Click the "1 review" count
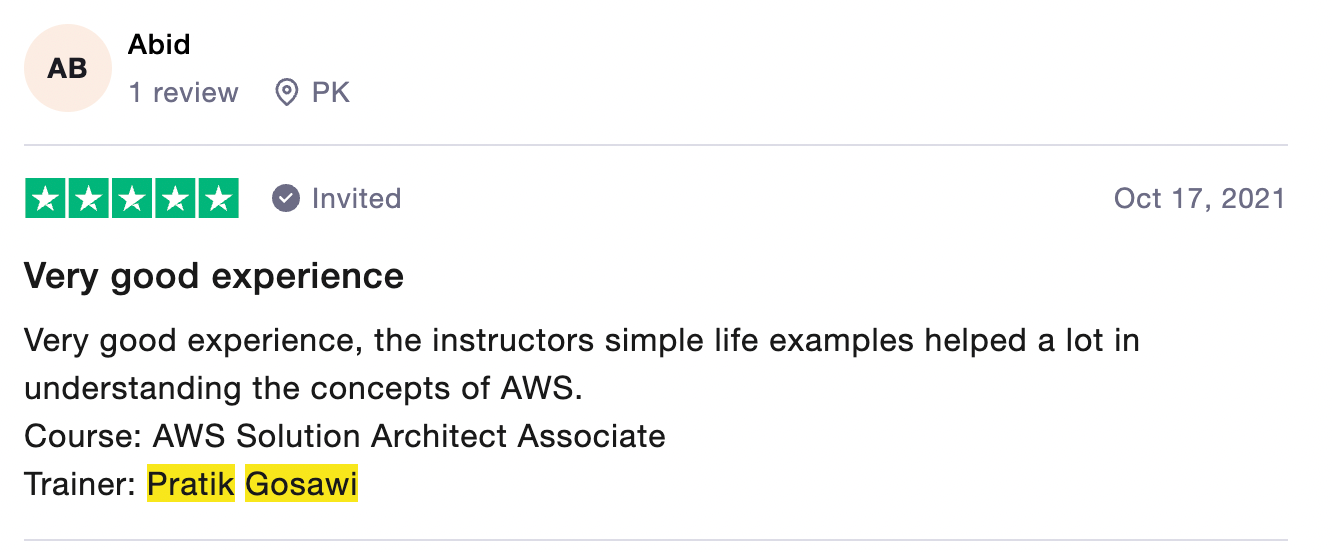 pos(184,93)
